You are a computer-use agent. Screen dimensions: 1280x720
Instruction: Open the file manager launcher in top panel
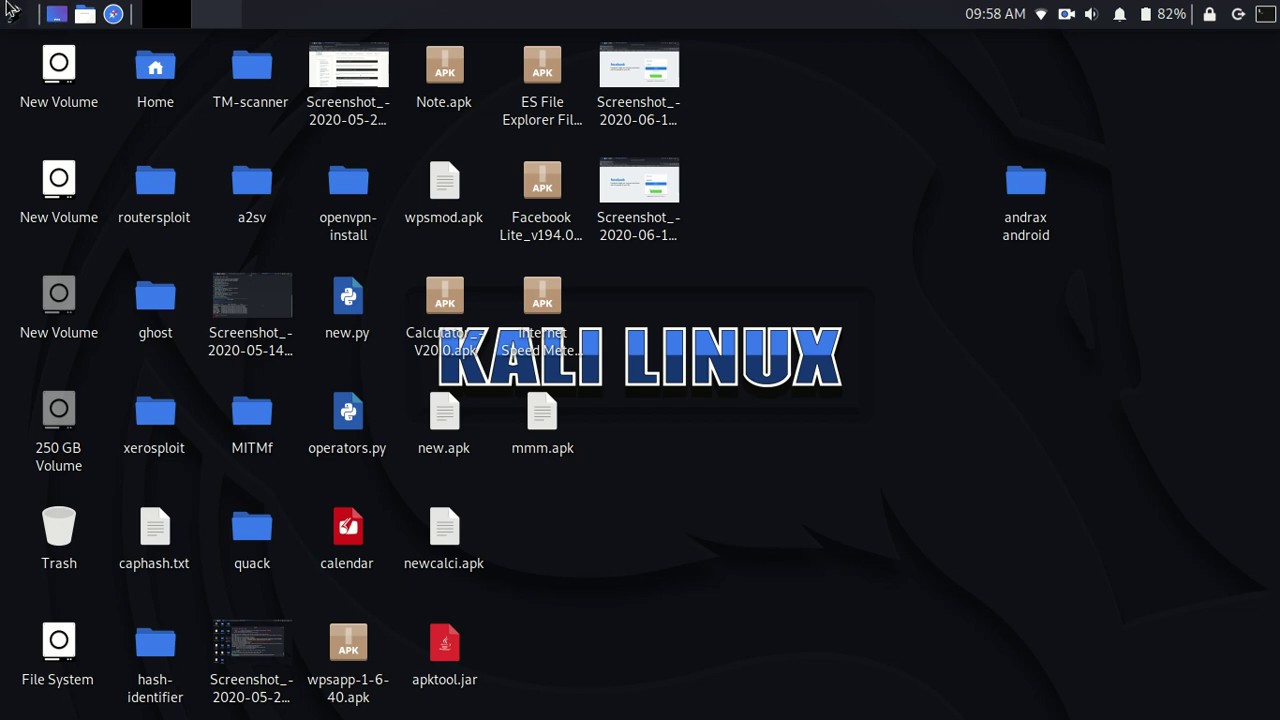click(x=85, y=14)
